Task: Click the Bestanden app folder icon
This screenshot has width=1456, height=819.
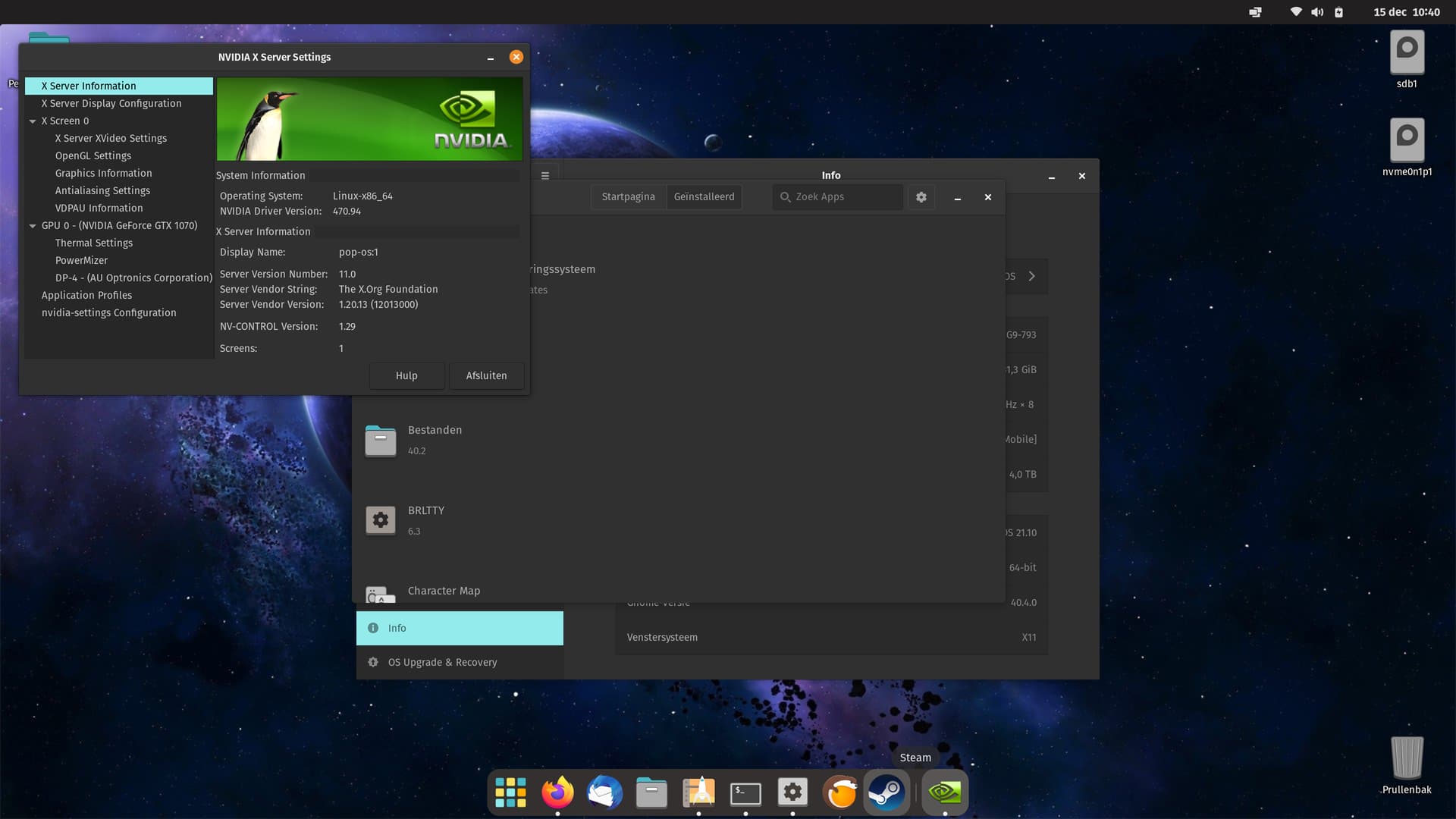Action: pos(381,440)
